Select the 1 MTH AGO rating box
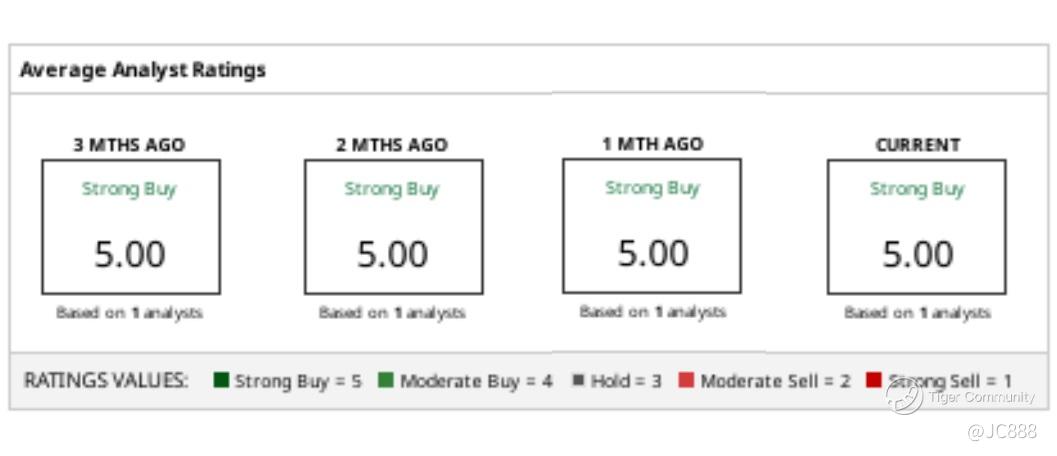The height and width of the screenshot is (456, 1057). pos(652,226)
